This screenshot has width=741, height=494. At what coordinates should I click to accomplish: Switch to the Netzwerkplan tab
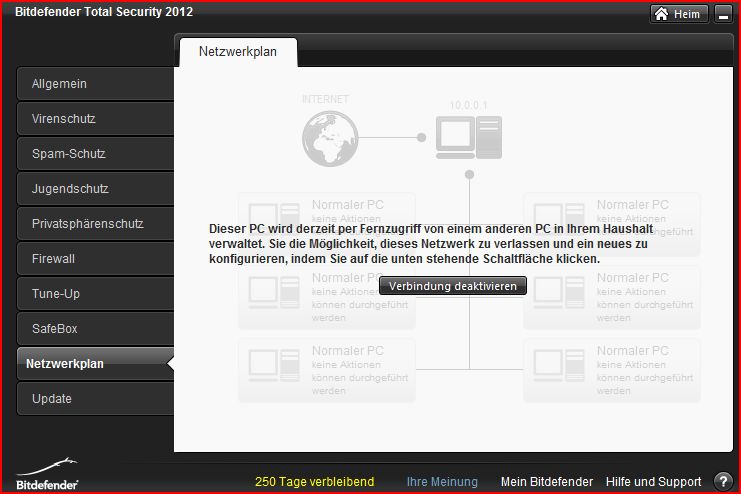point(238,52)
